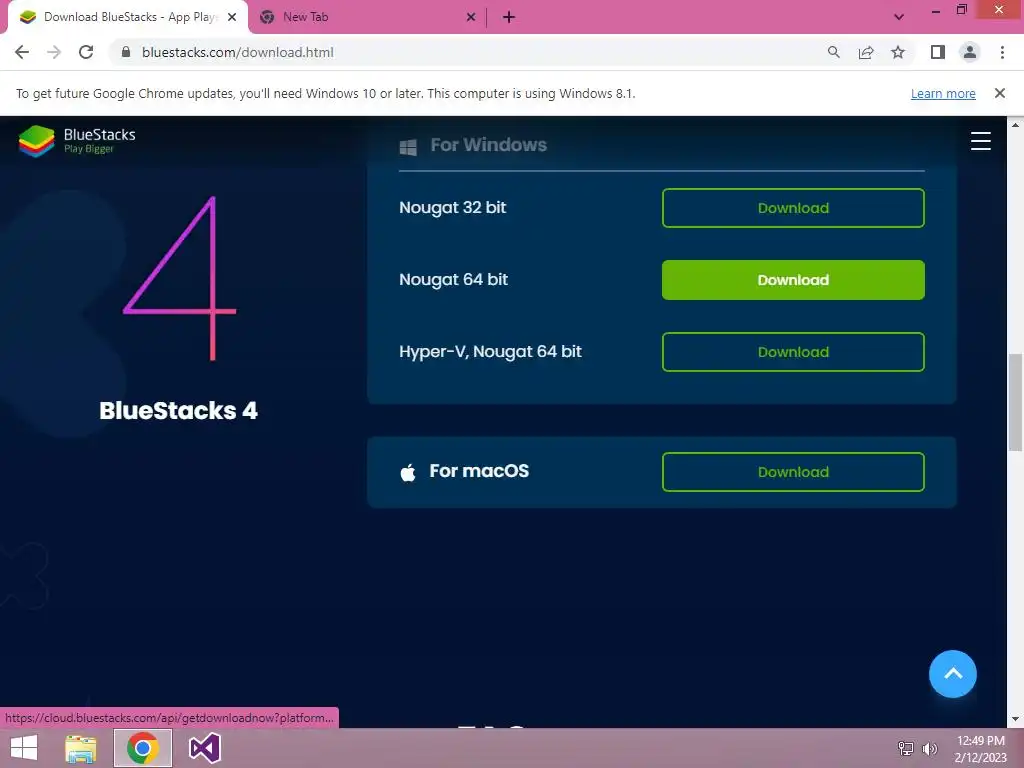
Task: Click the browser forward arrow
Action: coord(54,52)
